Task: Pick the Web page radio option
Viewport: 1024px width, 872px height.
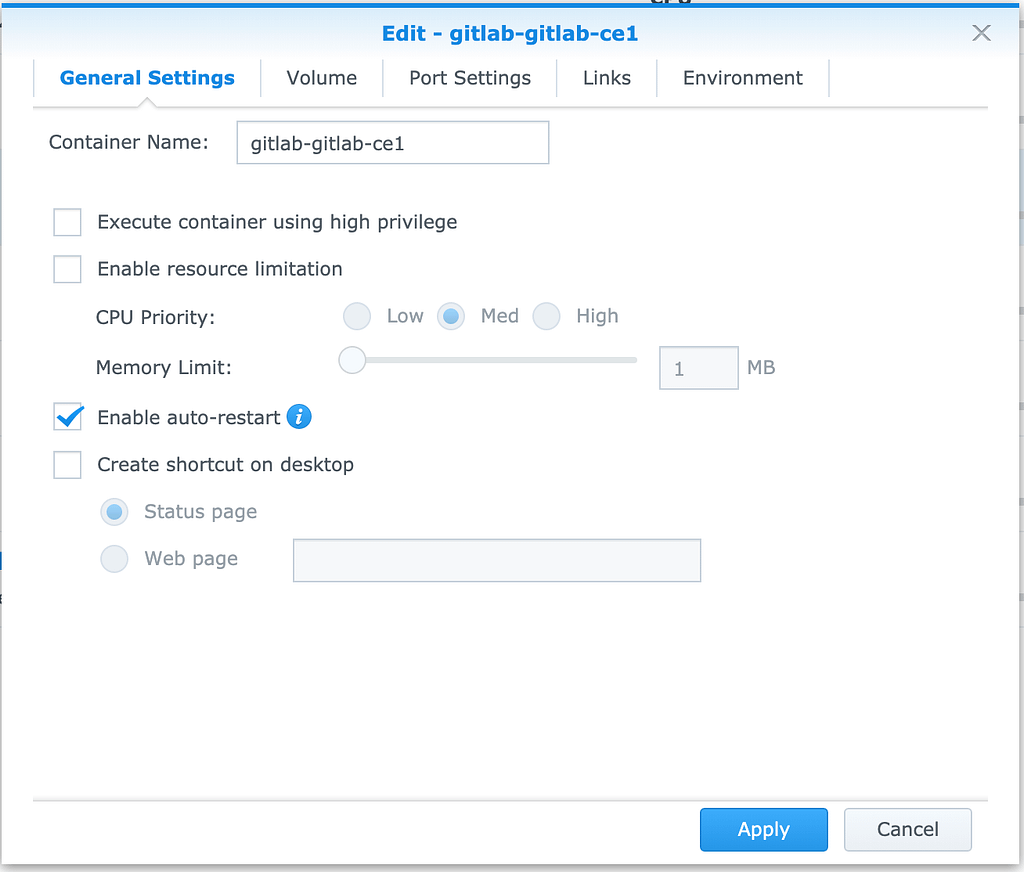Action: [114, 559]
